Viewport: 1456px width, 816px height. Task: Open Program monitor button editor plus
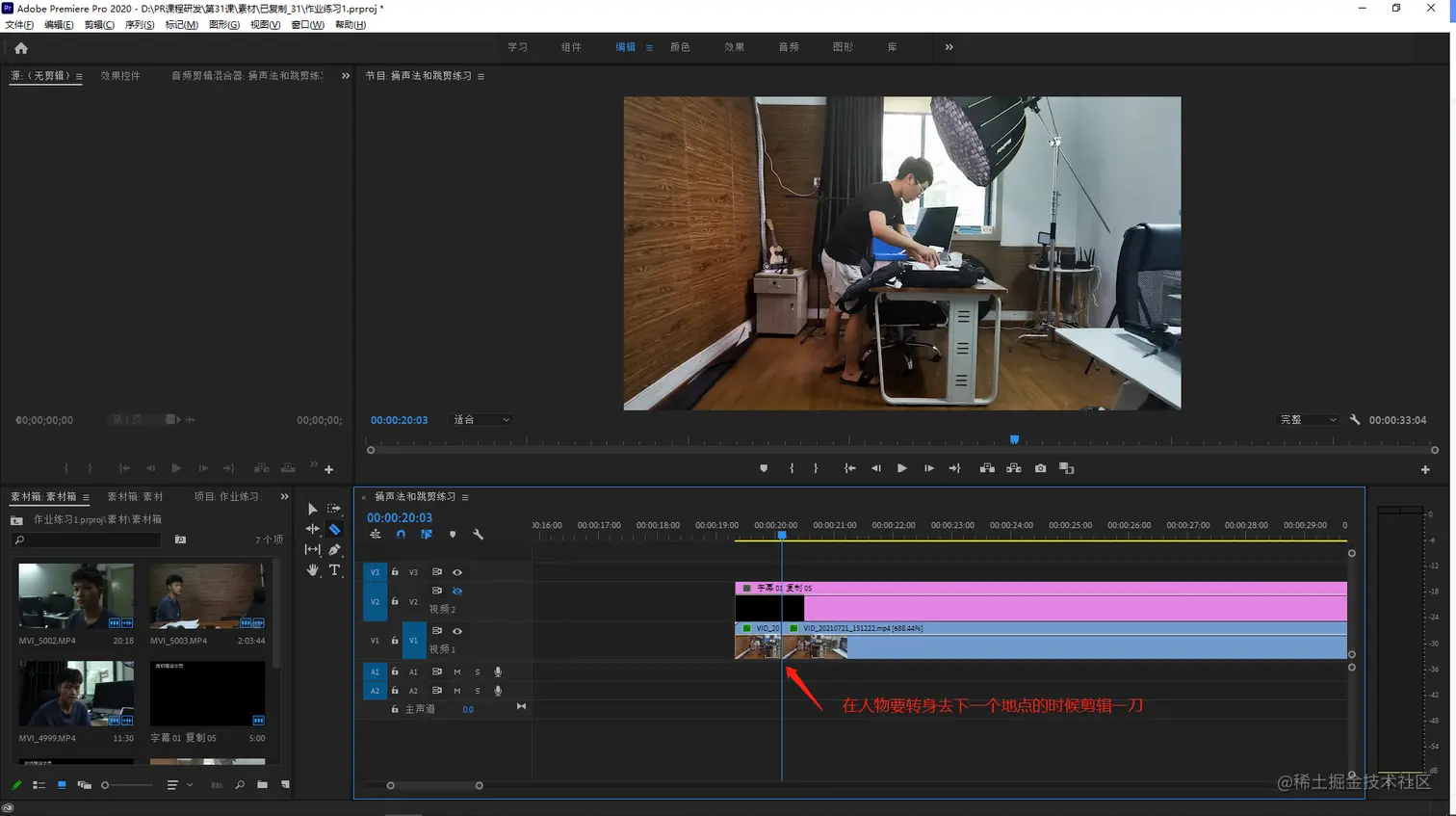tap(1425, 469)
